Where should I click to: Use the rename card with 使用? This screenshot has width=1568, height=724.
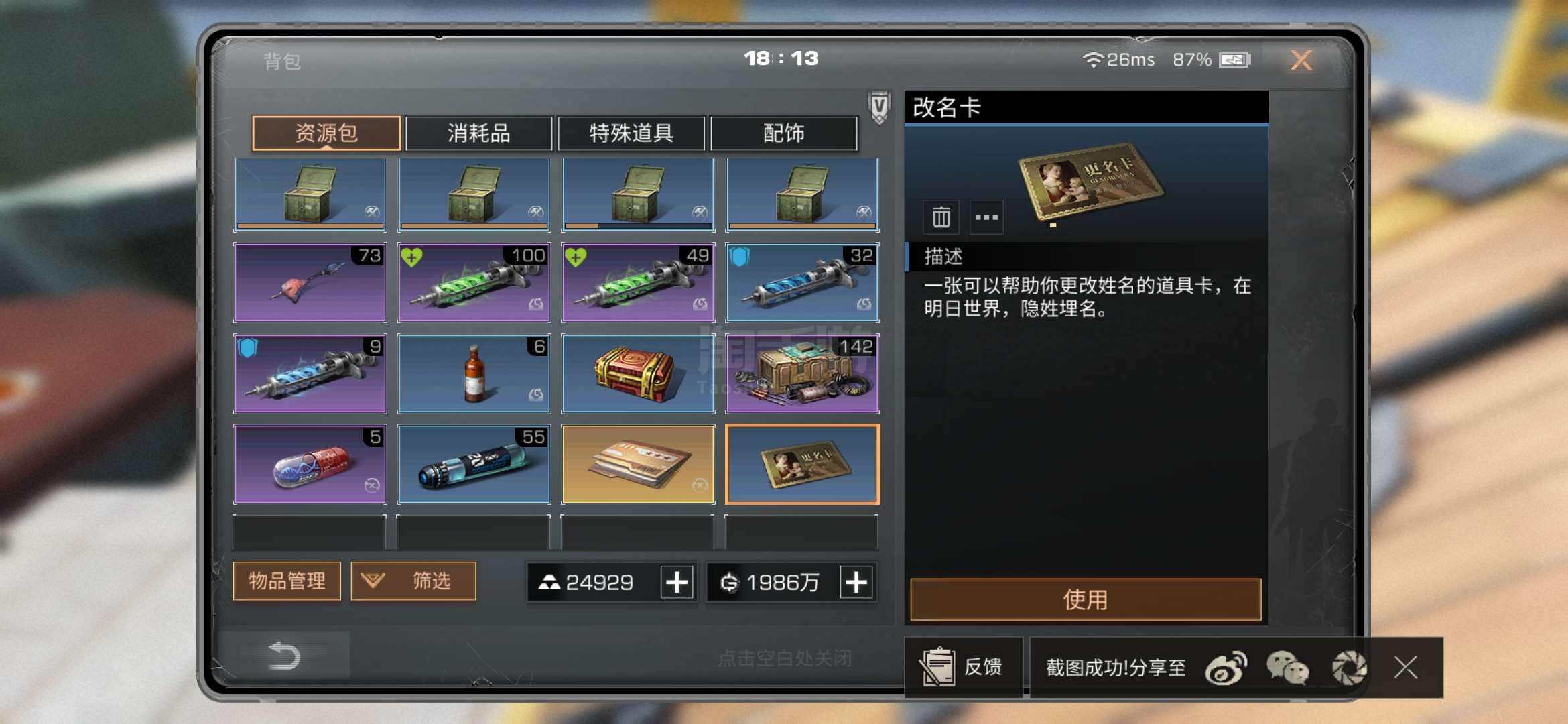(x=1086, y=599)
